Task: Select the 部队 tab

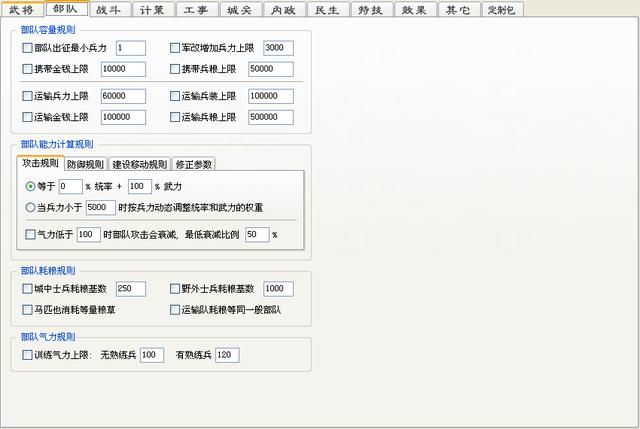Action: click(x=66, y=9)
